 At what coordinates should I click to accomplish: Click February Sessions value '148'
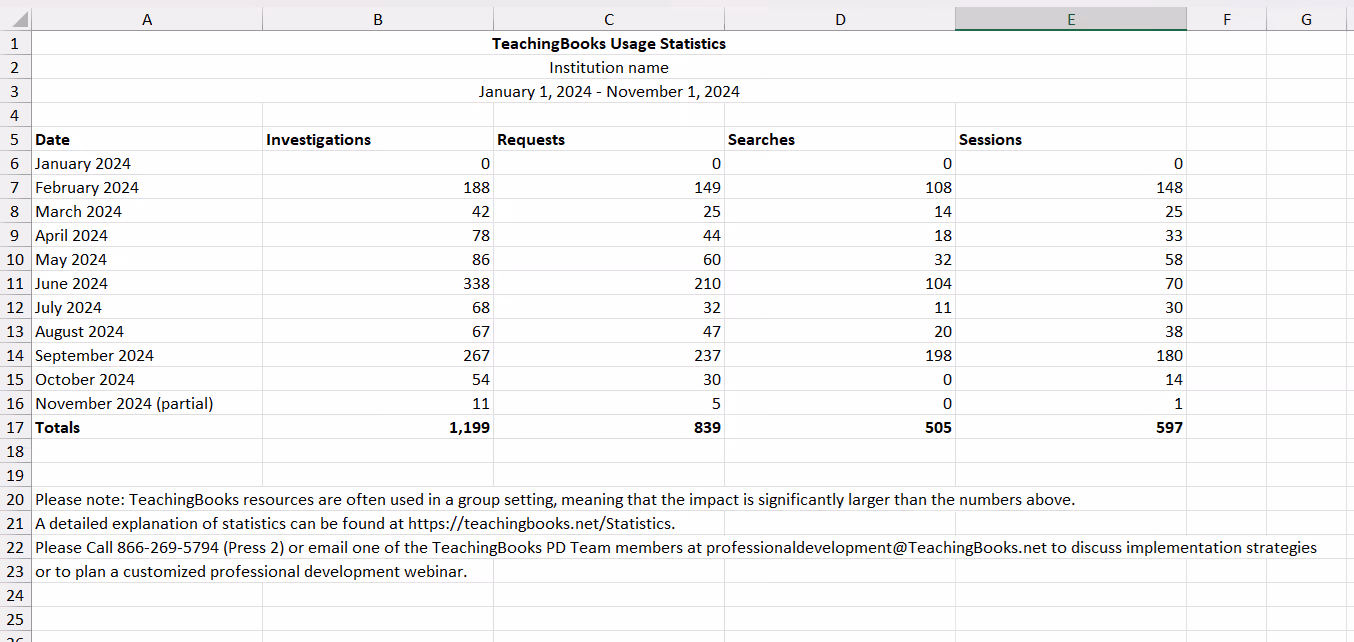(1071, 188)
